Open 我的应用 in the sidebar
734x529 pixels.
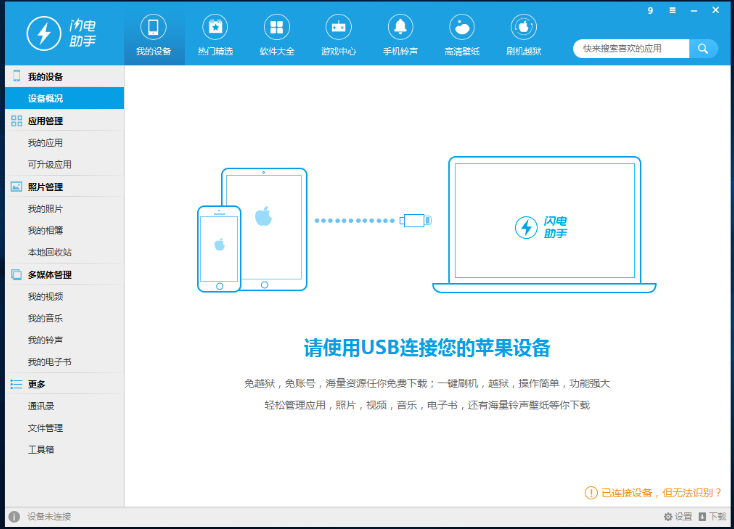[45, 143]
